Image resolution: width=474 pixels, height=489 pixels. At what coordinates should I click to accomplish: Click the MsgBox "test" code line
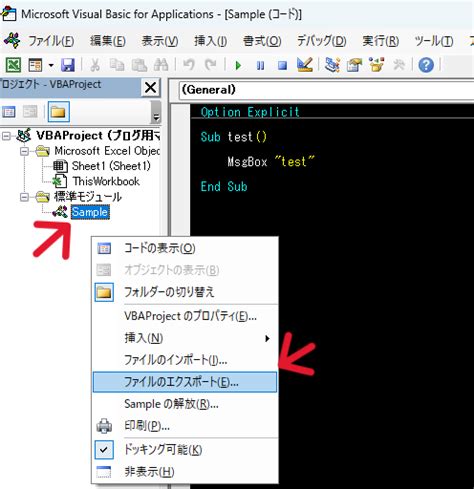pyautogui.click(x=271, y=162)
